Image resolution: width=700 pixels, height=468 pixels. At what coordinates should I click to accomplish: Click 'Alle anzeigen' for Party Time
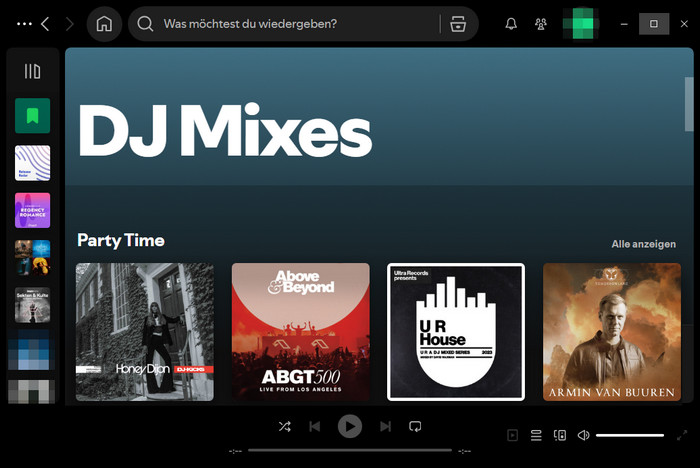click(643, 244)
